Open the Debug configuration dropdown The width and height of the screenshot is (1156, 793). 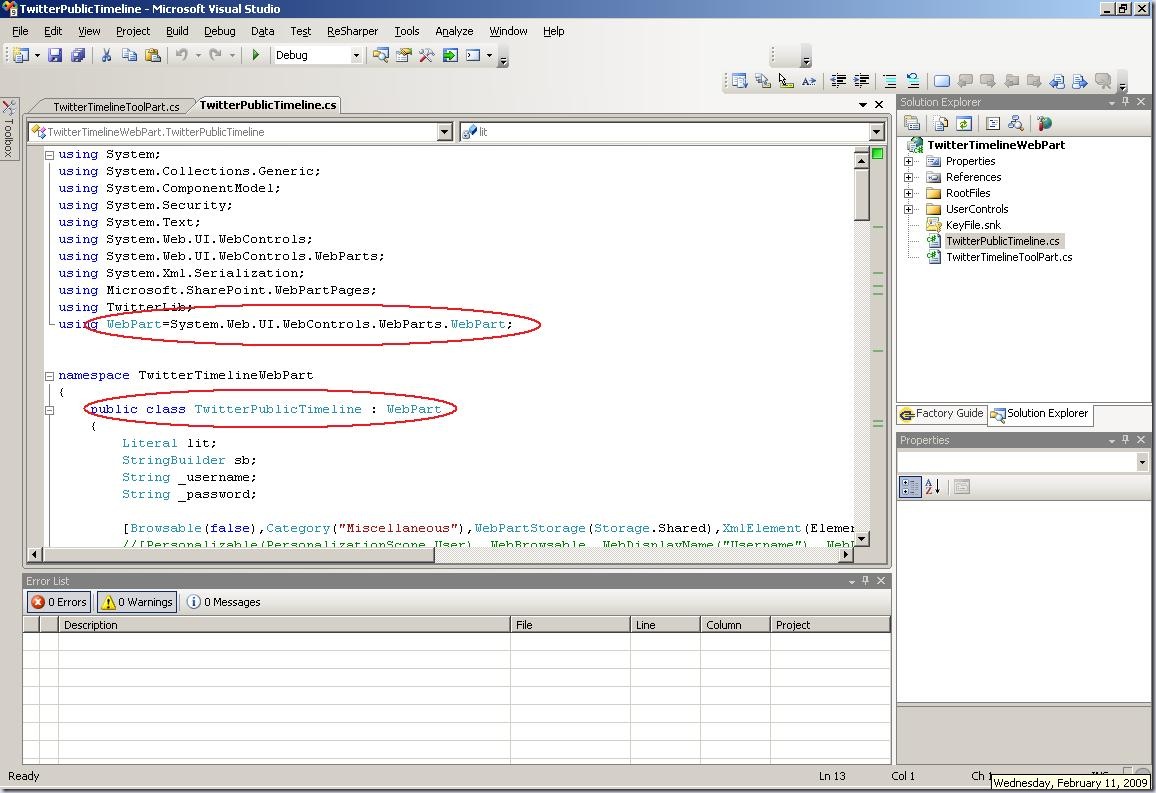pos(356,55)
